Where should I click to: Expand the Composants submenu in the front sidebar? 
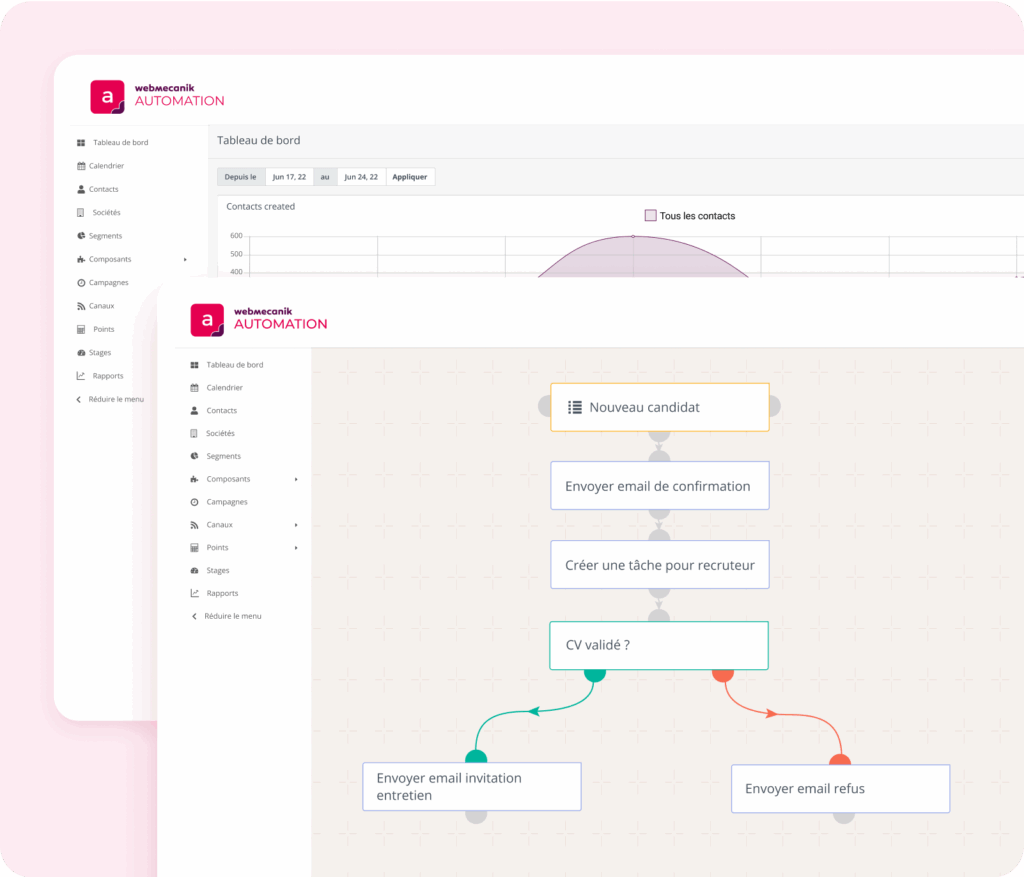point(296,479)
